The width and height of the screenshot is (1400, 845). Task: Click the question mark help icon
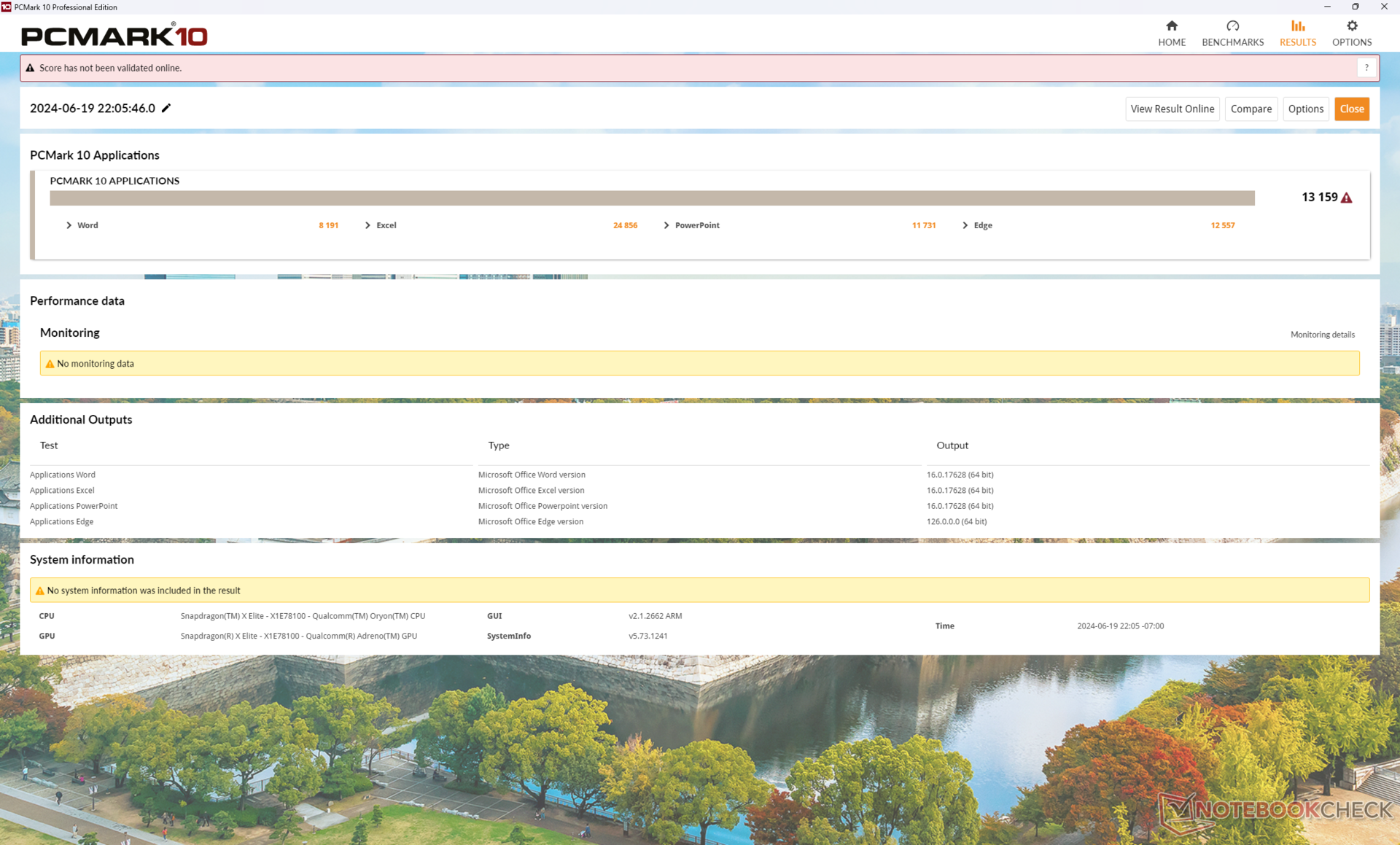1366,68
